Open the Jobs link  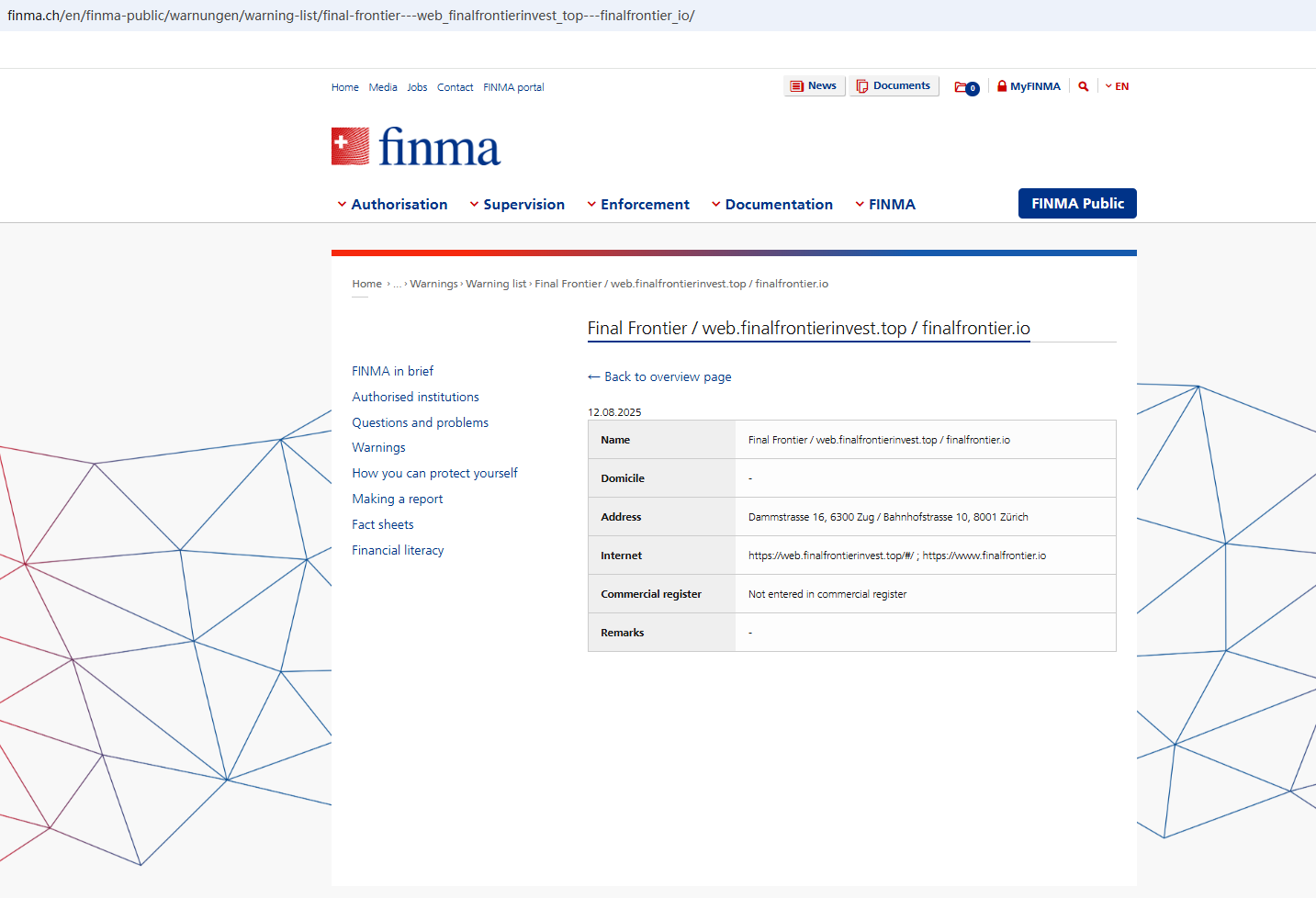point(417,87)
